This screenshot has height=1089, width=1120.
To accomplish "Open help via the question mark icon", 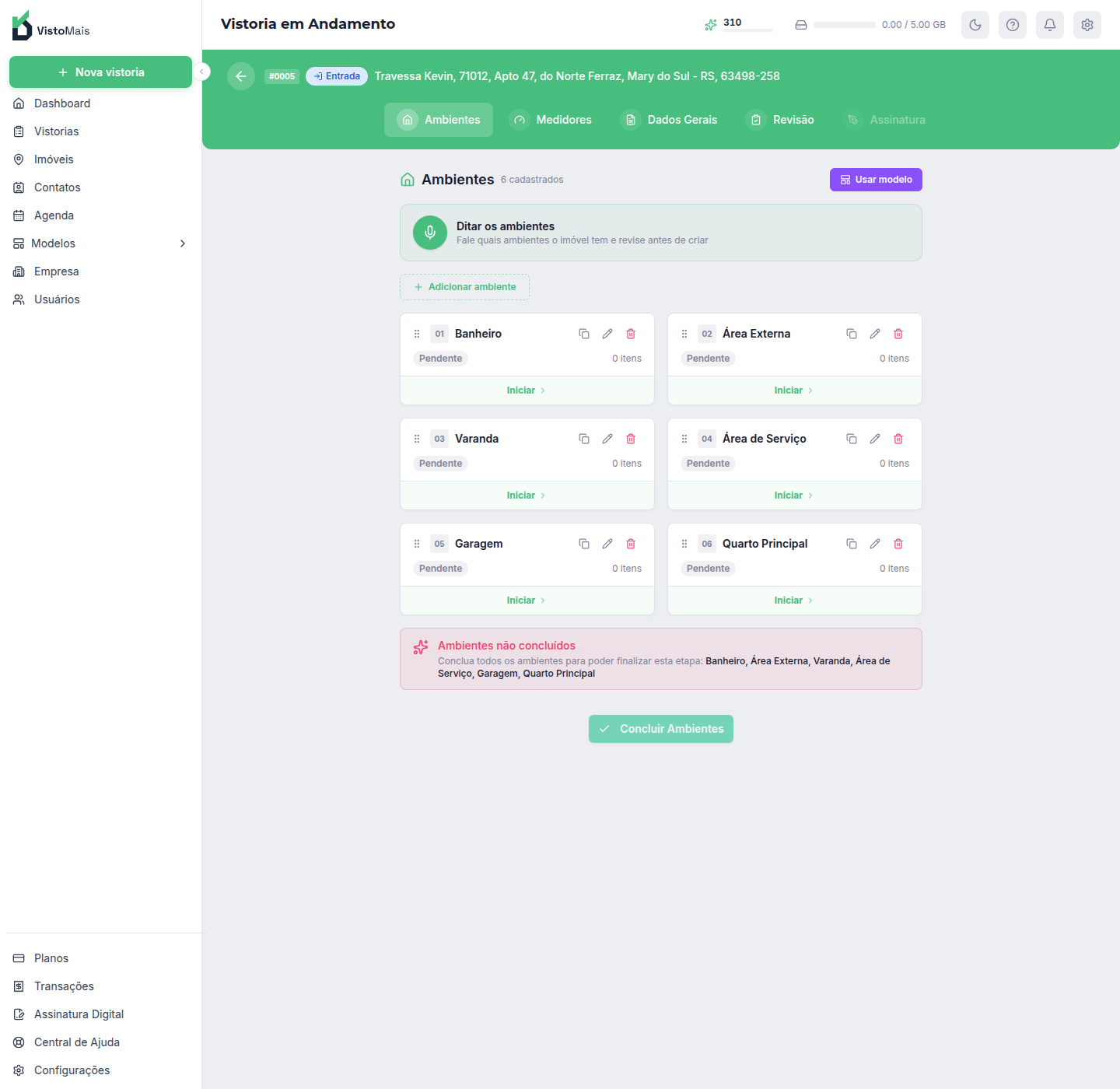I will pos(1013,25).
